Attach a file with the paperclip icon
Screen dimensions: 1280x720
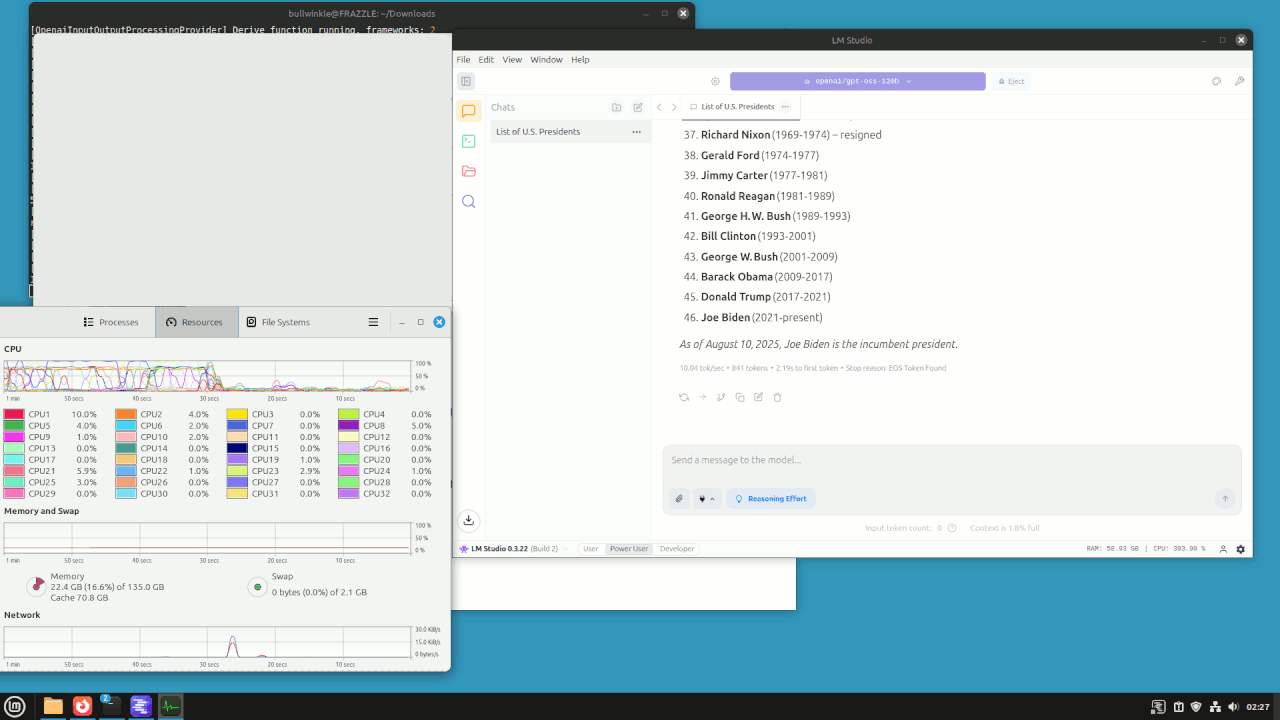coord(679,498)
